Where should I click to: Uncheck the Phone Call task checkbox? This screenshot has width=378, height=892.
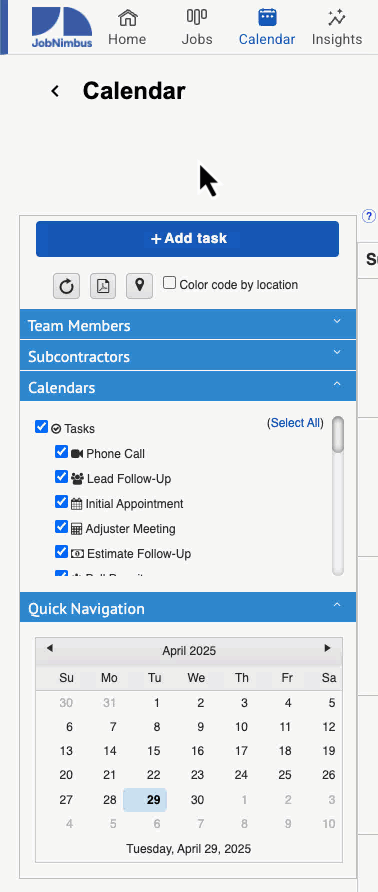tap(61, 452)
